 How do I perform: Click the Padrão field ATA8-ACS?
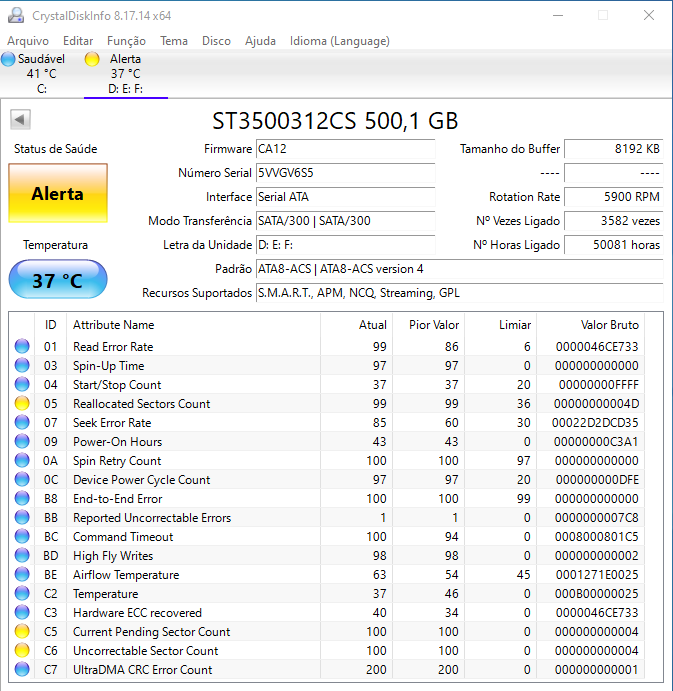[460, 269]
